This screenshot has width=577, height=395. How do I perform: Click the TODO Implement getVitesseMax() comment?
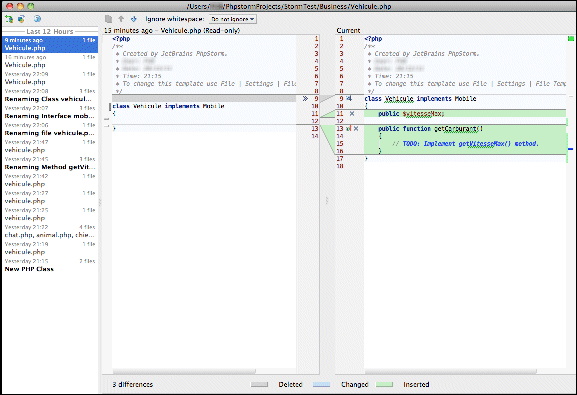465,144
